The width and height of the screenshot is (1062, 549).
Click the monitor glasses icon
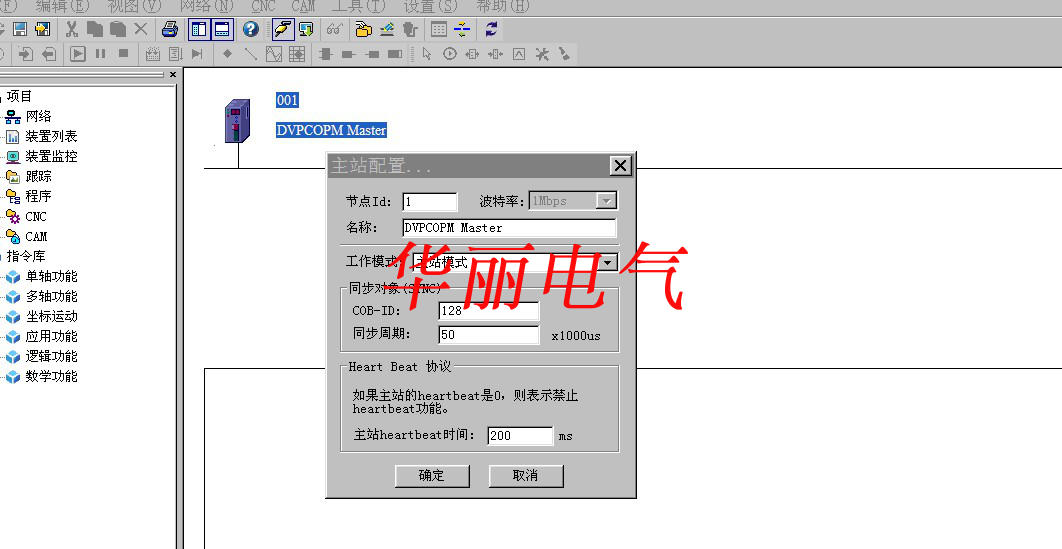point(335,29)
